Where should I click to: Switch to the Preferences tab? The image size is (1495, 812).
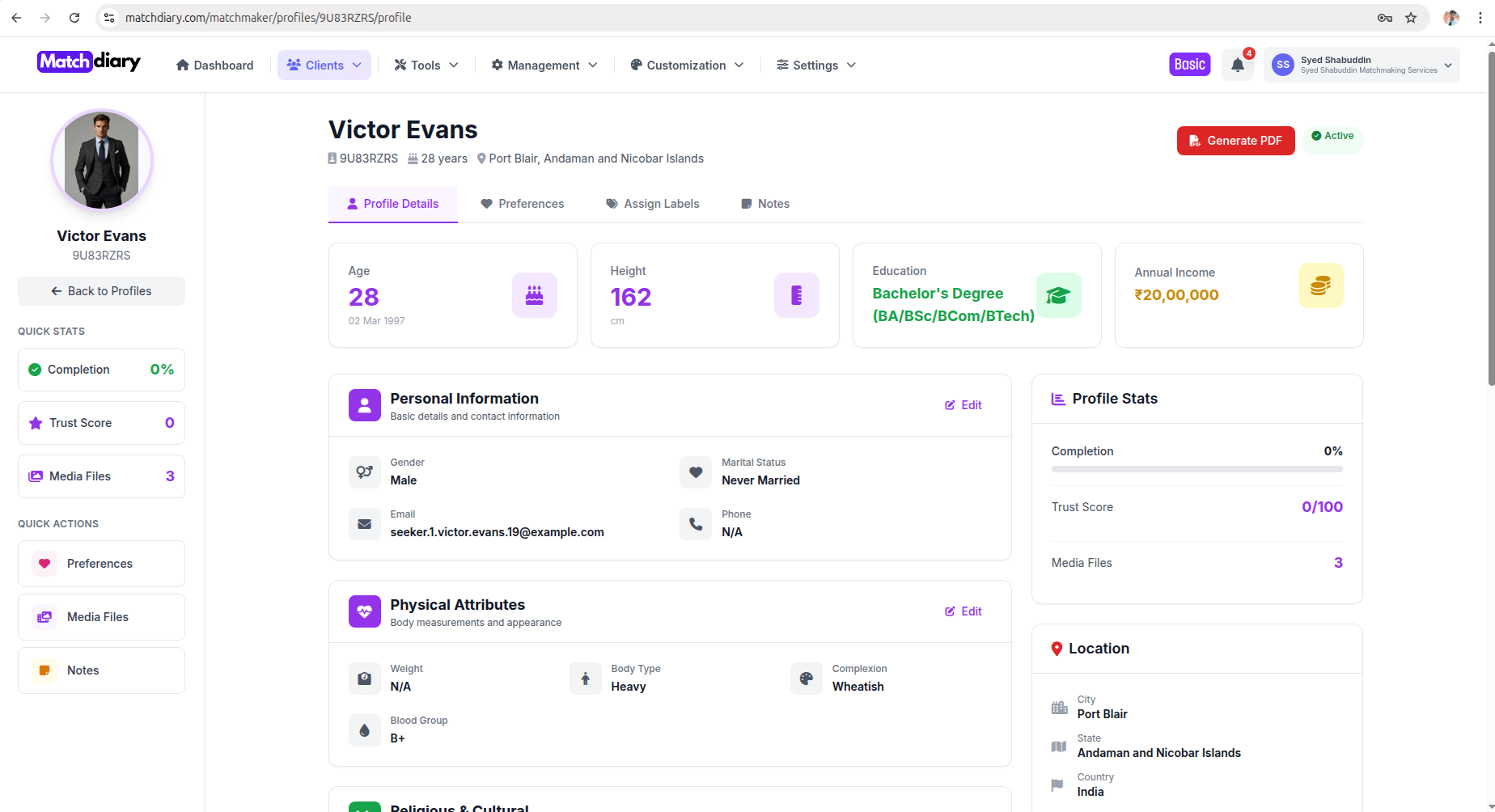(522, 204)
